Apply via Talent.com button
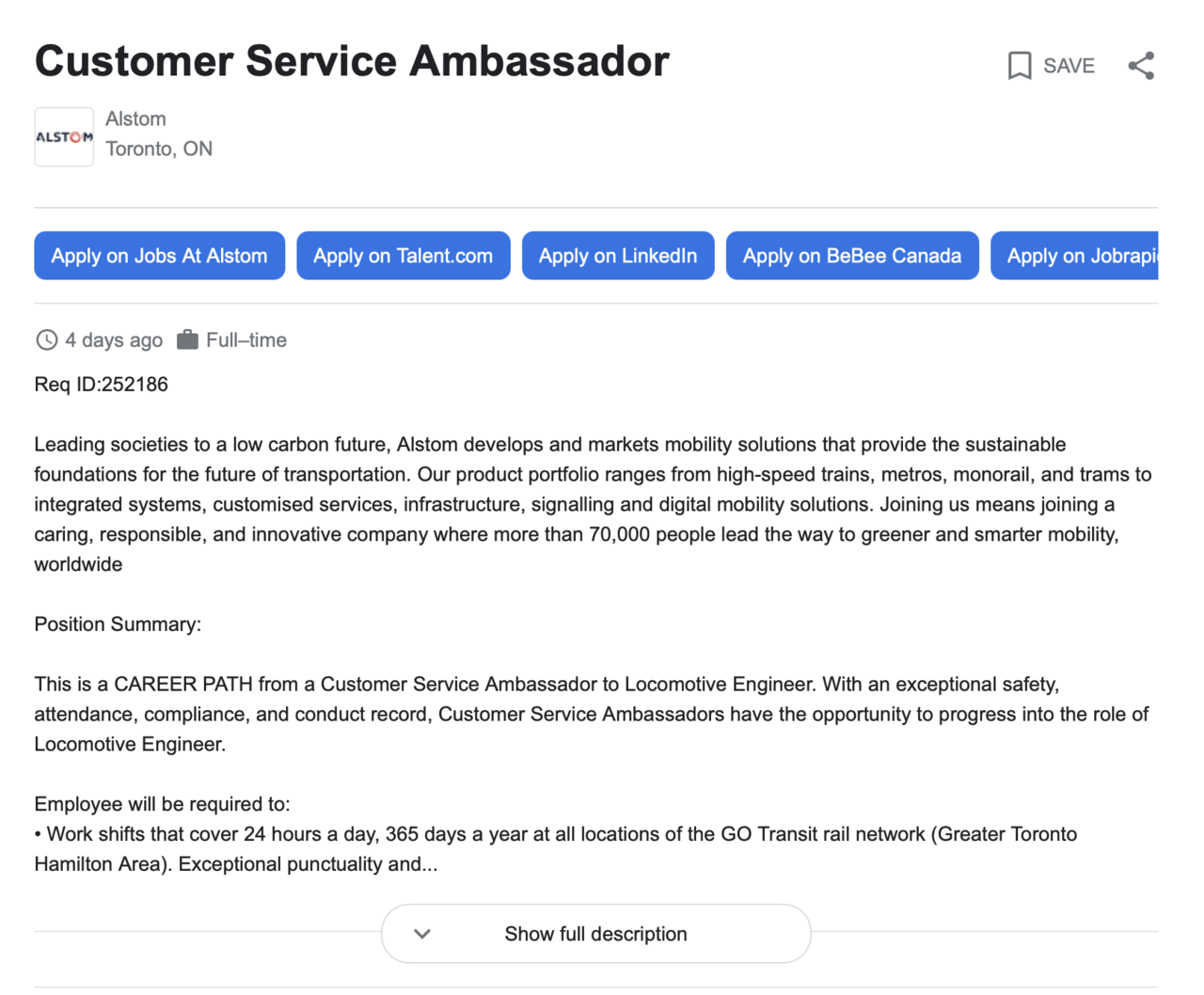The image size is (1204, 995). coord(403,256)
